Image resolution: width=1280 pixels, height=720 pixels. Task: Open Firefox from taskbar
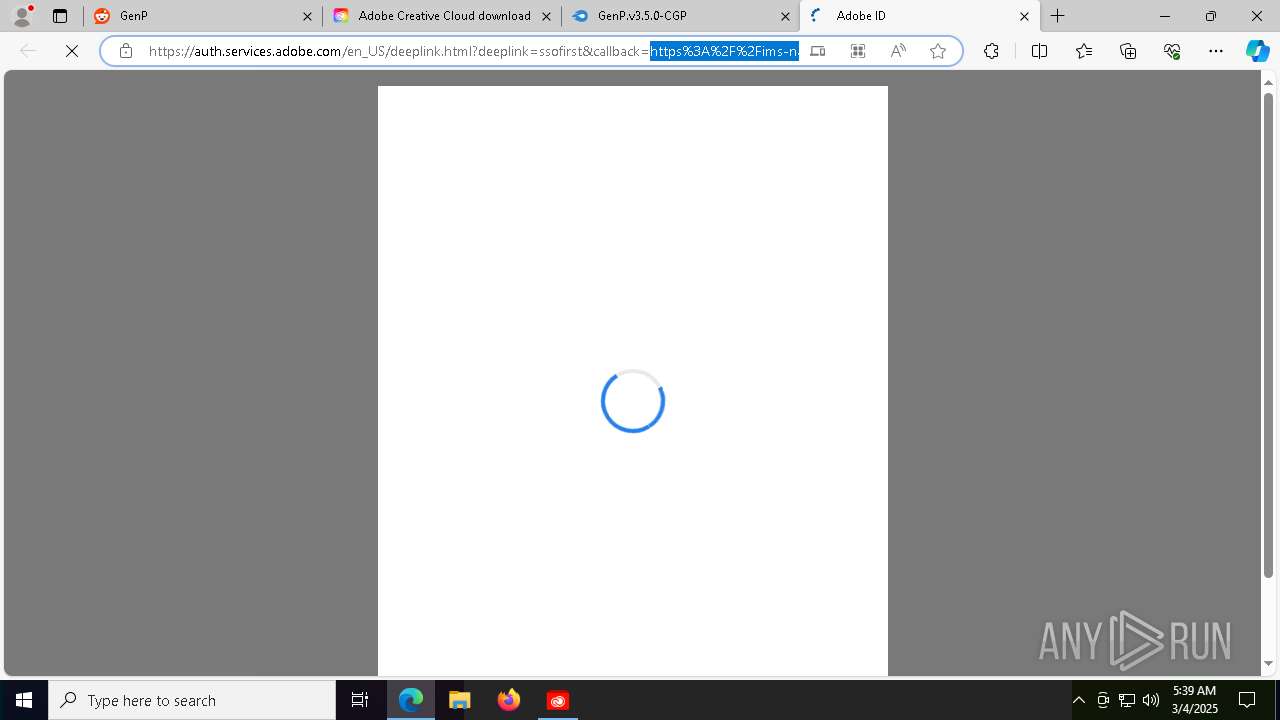click(509, 700)
